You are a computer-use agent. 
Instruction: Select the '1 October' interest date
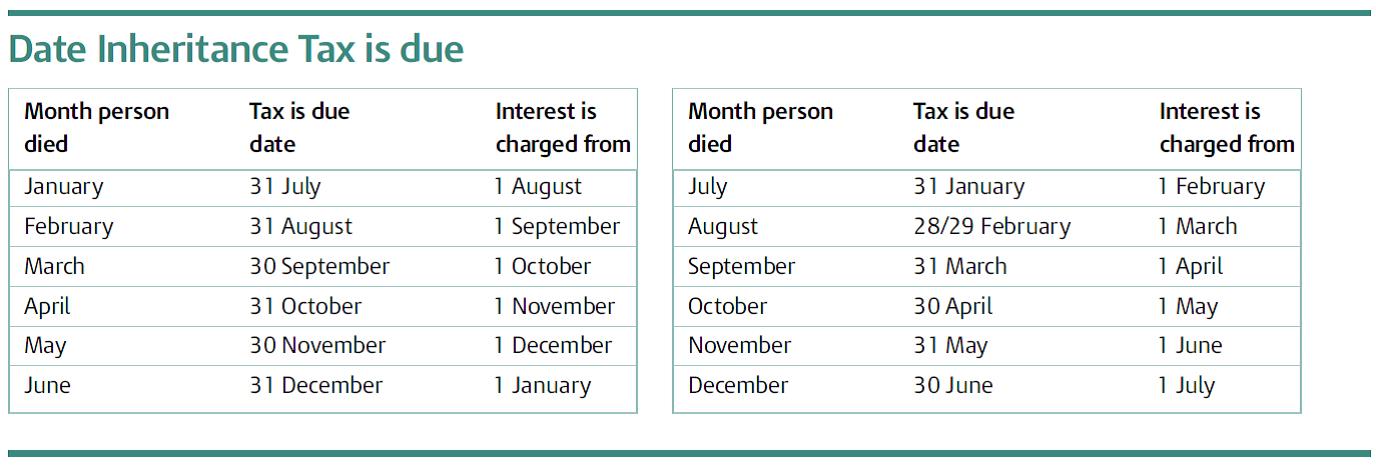click(x=542, y=267)
